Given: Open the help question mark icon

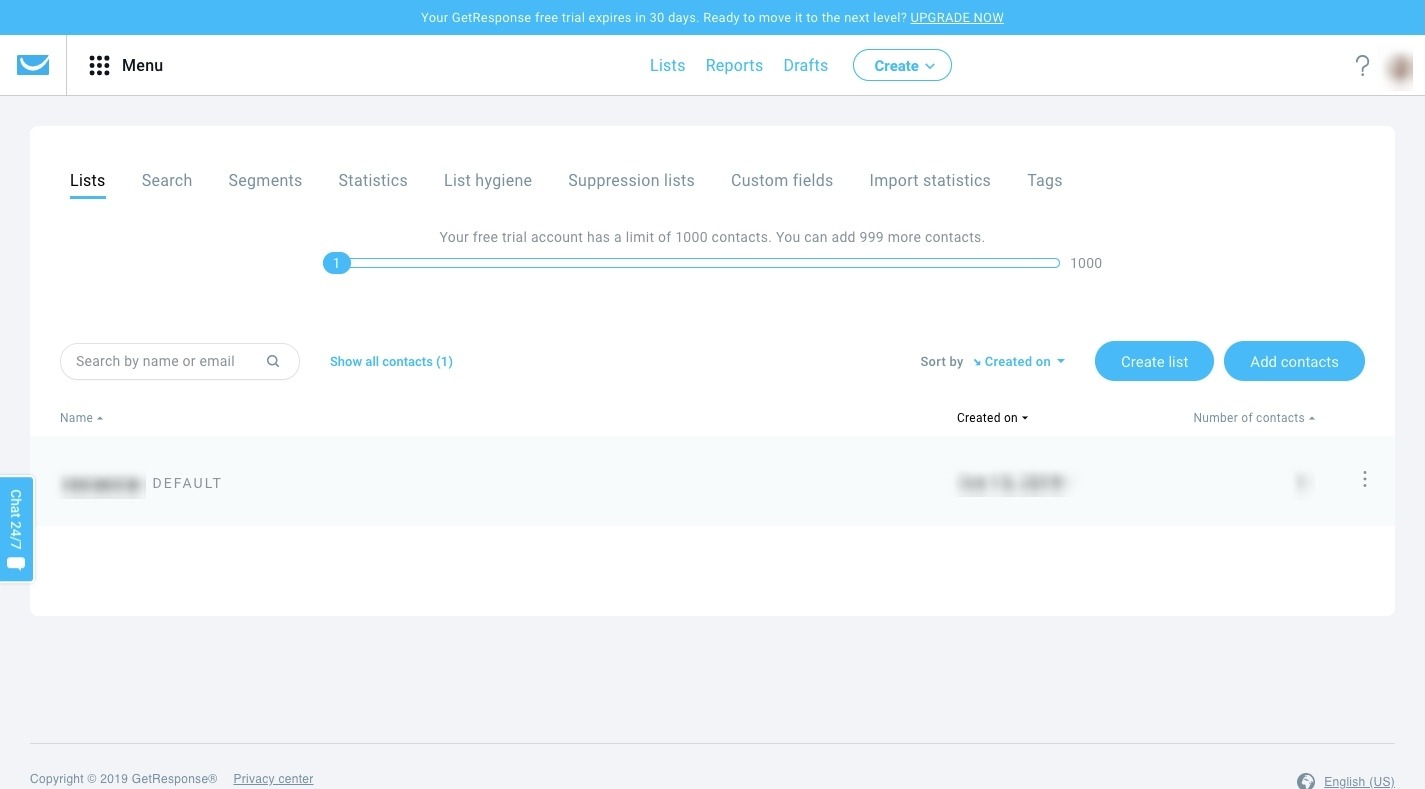Looking at the screenshot, I should tap(1362, 66).
